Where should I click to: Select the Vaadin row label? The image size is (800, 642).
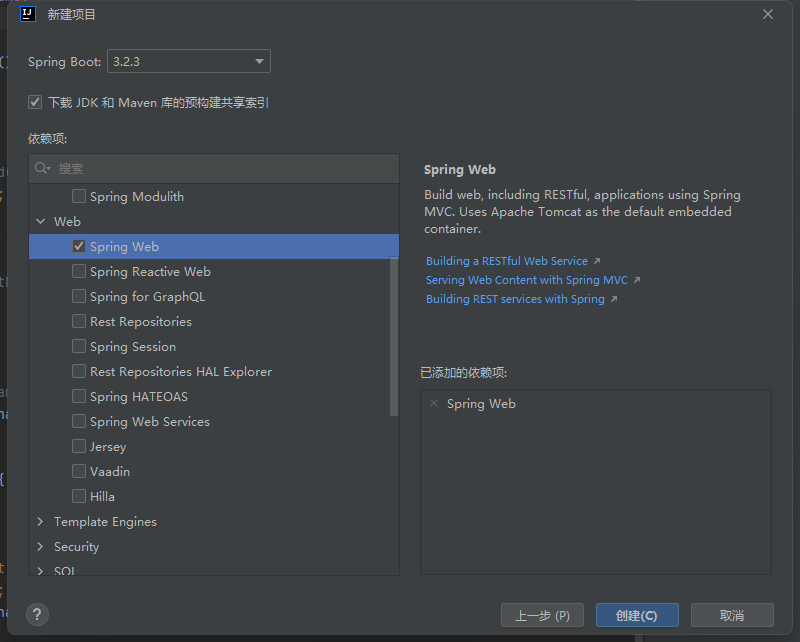pyautogui.click(x=110, y=472)
